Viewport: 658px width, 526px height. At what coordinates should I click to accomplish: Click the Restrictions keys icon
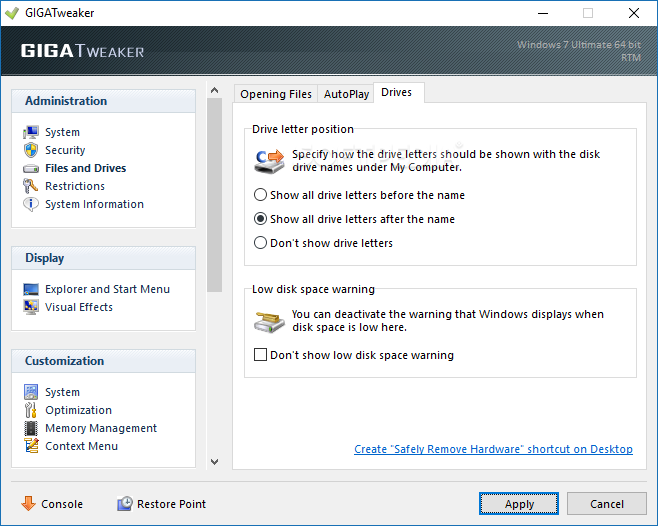[30, 186]
